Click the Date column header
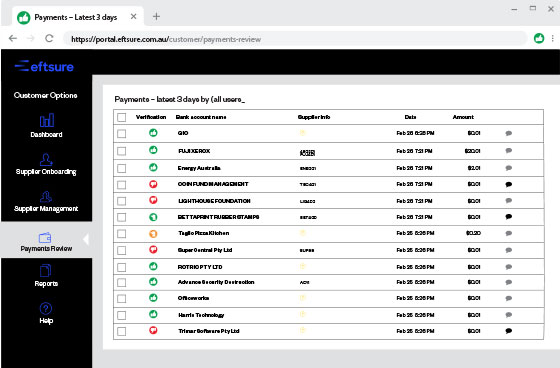The width and height of the screenshot is (560, 368). pyautogui.click(x=410, y=117)
